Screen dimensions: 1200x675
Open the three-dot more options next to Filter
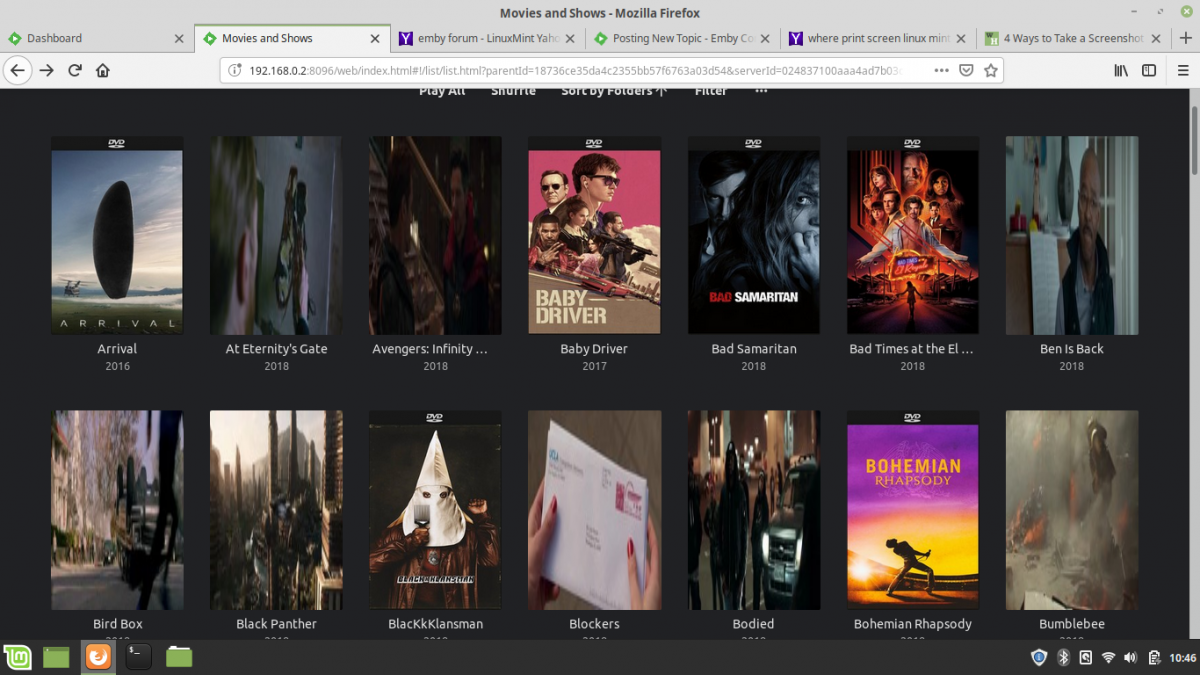click(x=761, y=91)
